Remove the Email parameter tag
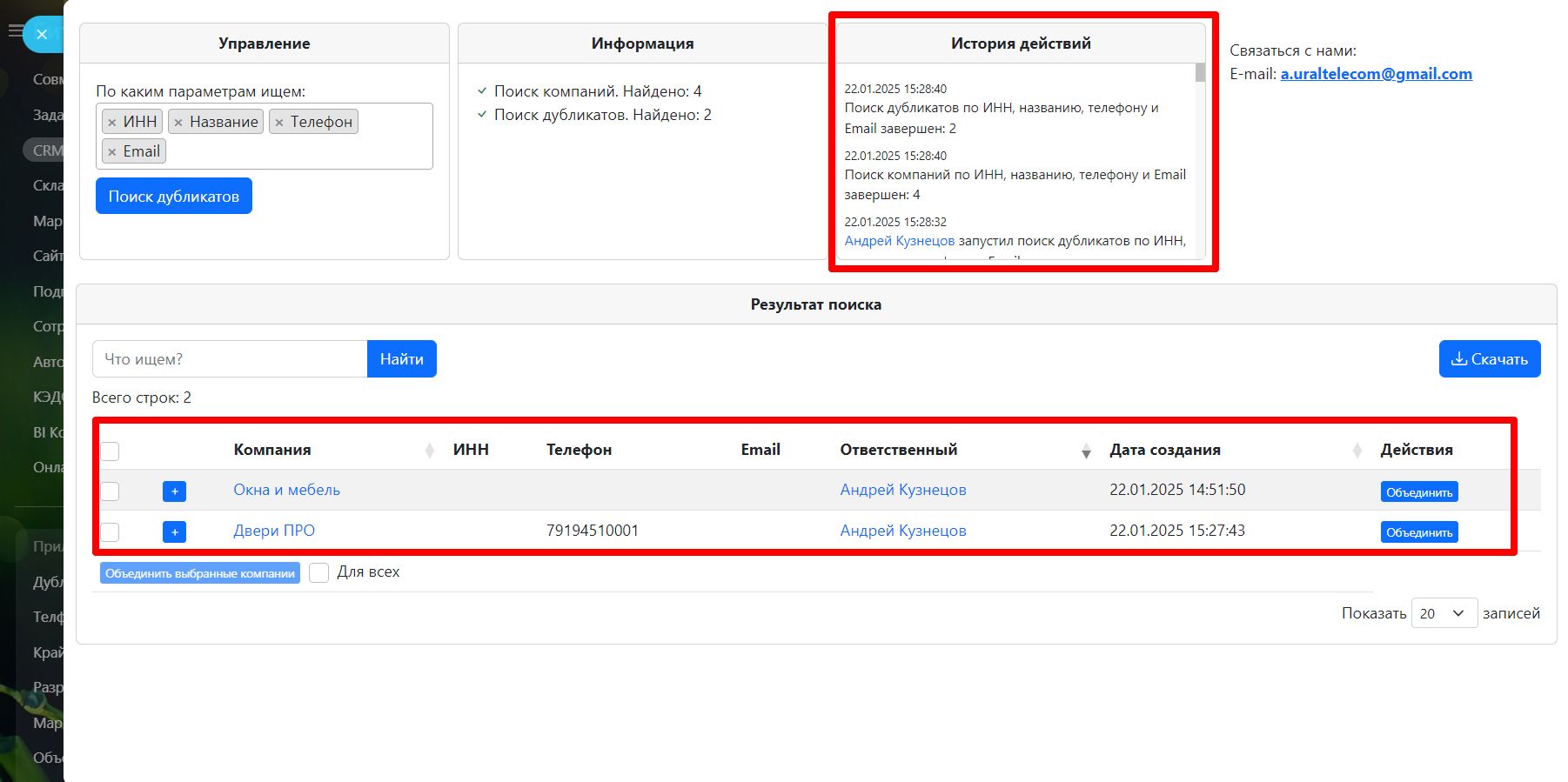This screenshot has height=782, width=1568. tap(111, 152)
